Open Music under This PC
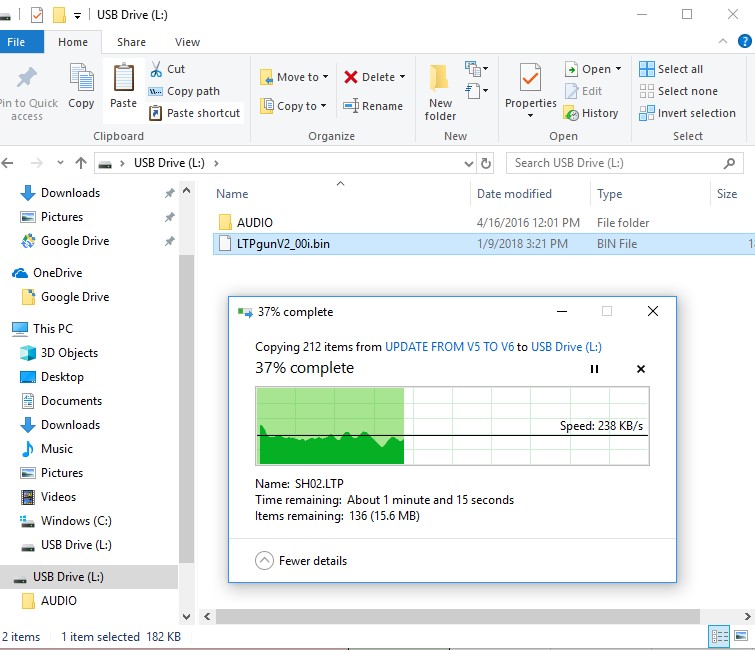The width and height of the screenshot is (755, 650). click(x=56, y=449)
